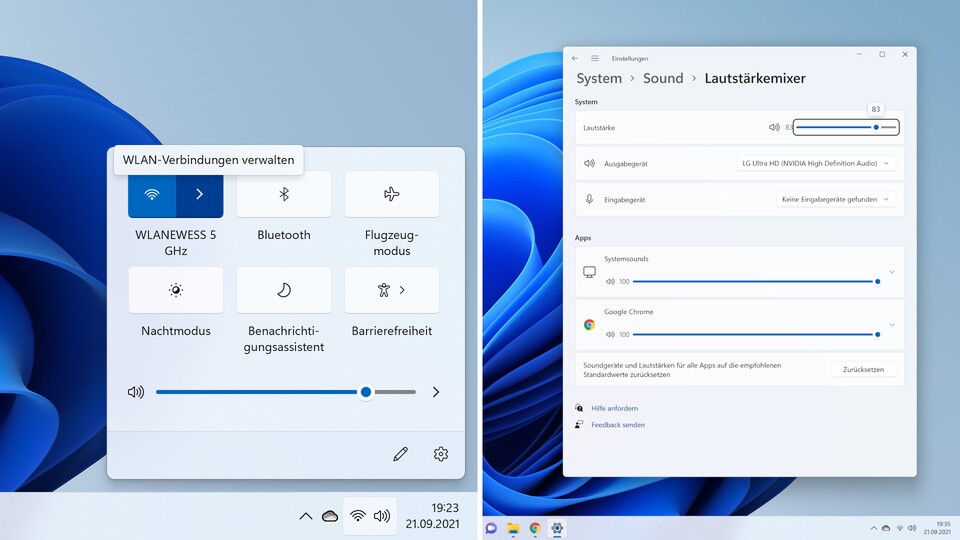This screenshot has width=960, height=540.
Task: Open hamburger navigation menu in Einstellungen
Action: click(594, 58)
